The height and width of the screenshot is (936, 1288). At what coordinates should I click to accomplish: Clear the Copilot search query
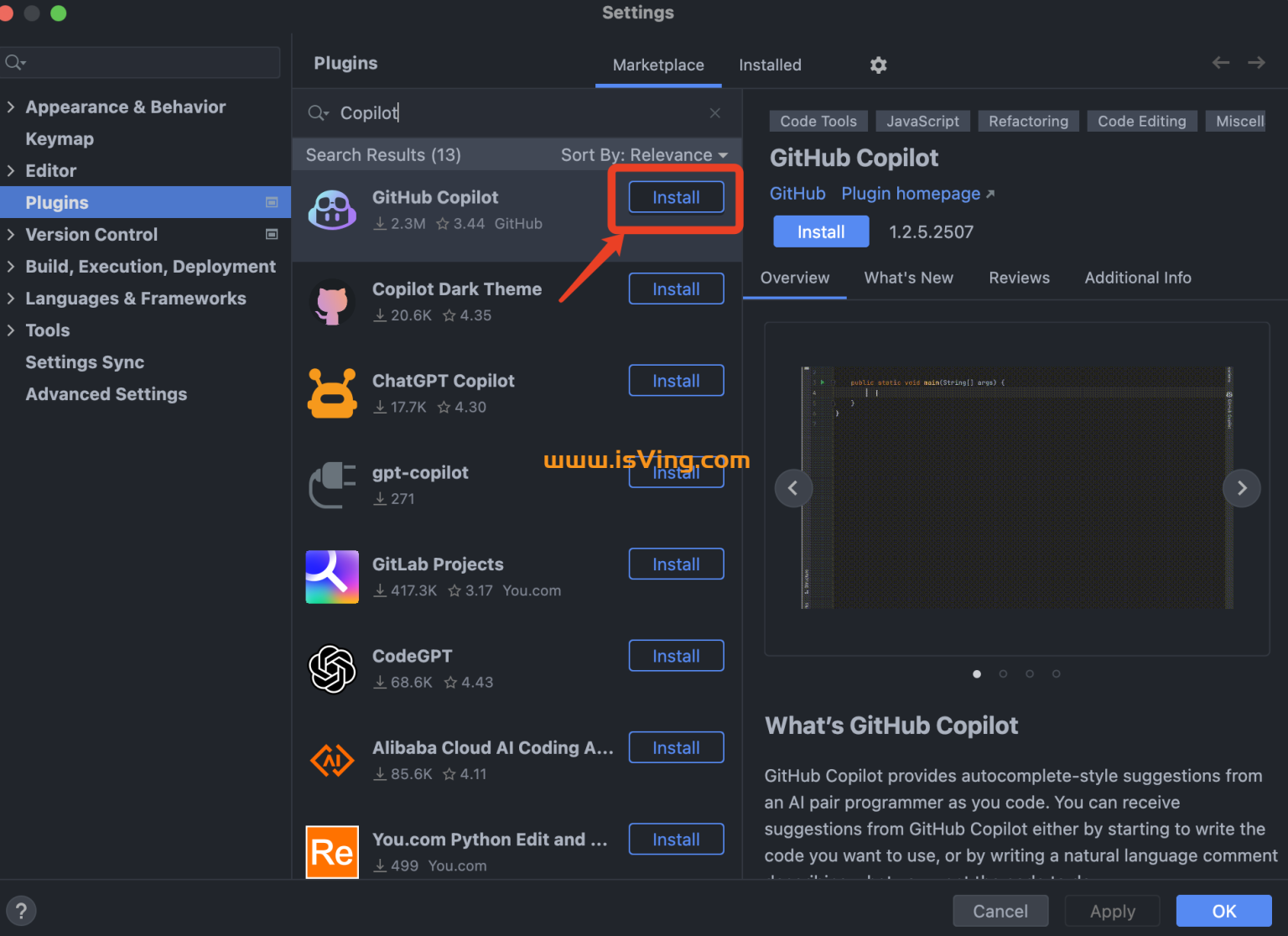pos(714,112)
